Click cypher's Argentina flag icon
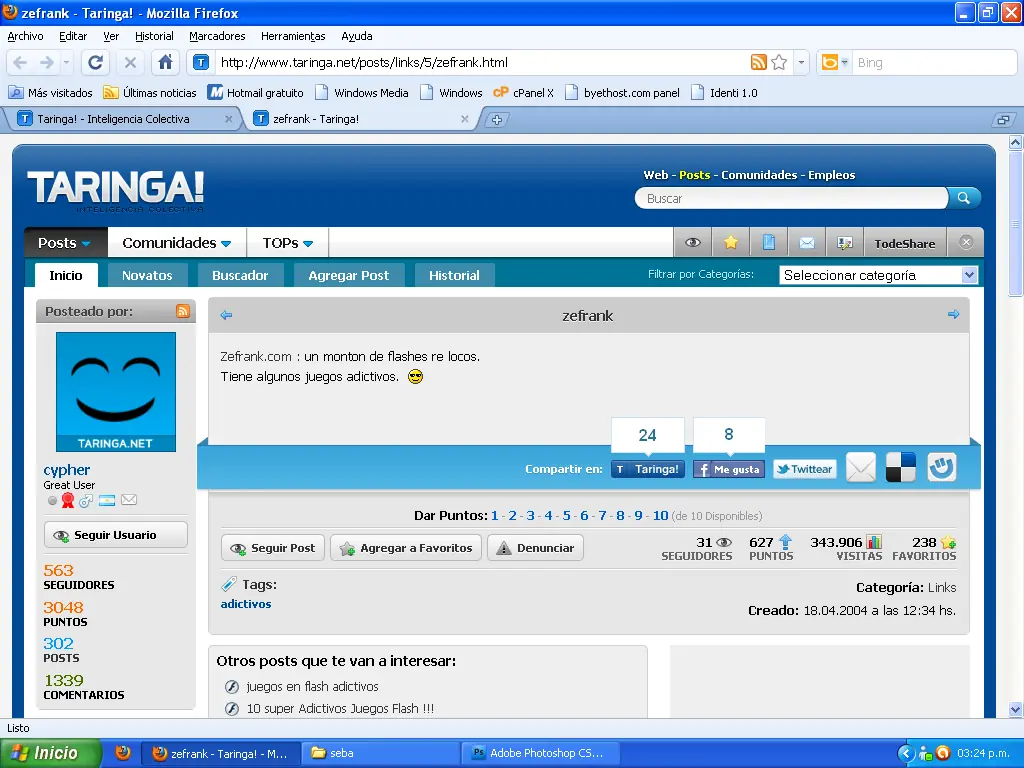The width and height of the screenshot is (1024, 768). click(107, 501)
